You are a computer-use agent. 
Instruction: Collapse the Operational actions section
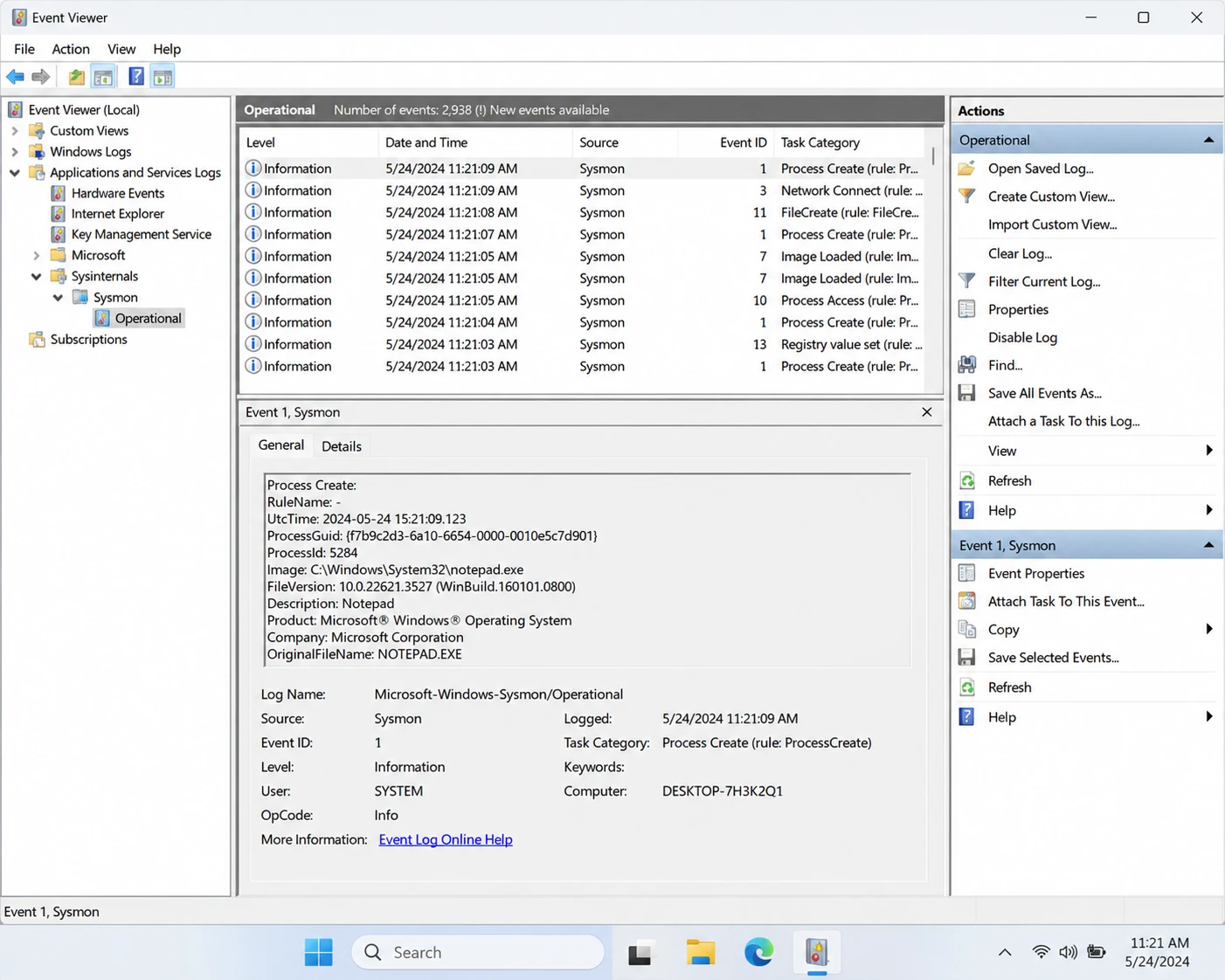point(1208,140)
